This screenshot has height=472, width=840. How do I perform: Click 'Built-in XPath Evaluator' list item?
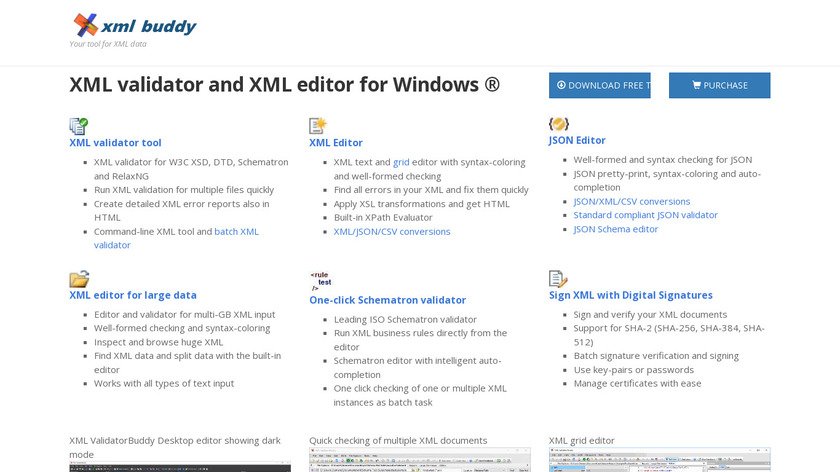pos(382,217)
